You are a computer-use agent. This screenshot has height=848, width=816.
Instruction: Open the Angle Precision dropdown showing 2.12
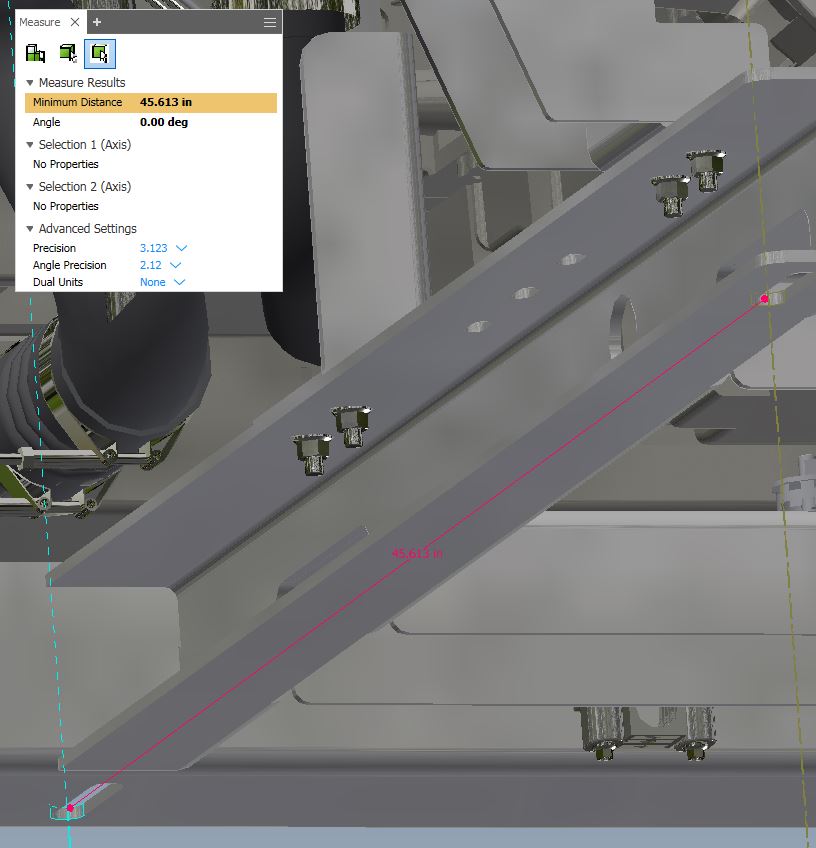tap(160, 265)
